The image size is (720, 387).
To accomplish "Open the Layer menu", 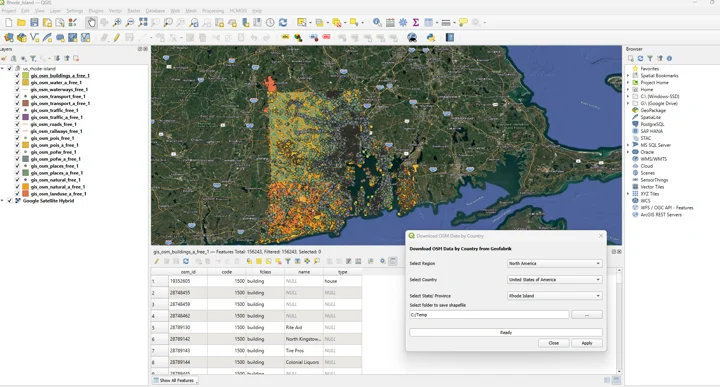I will [55, 11].
